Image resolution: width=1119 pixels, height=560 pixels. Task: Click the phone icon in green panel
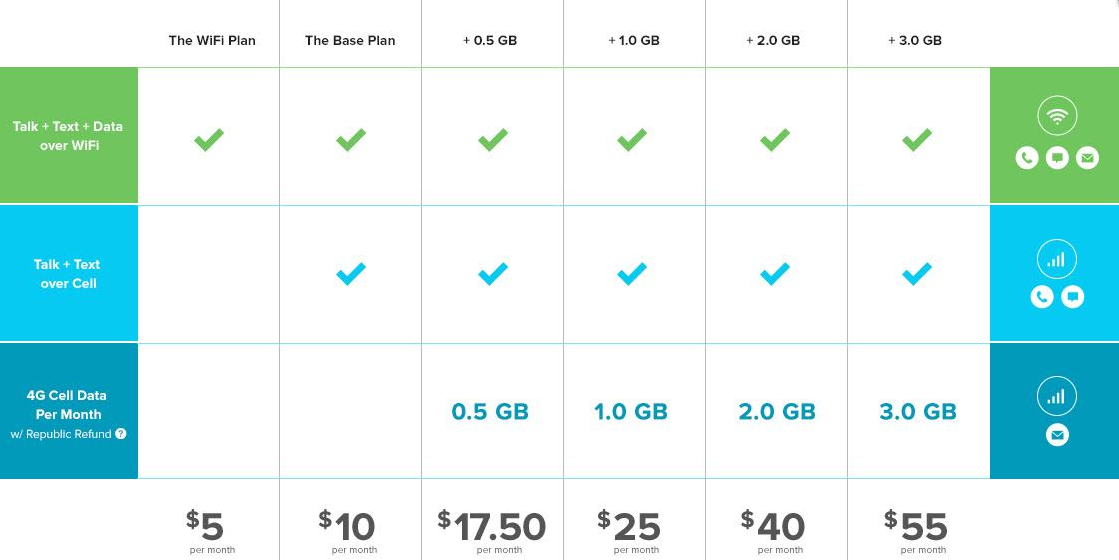[x=1027, y=158]
